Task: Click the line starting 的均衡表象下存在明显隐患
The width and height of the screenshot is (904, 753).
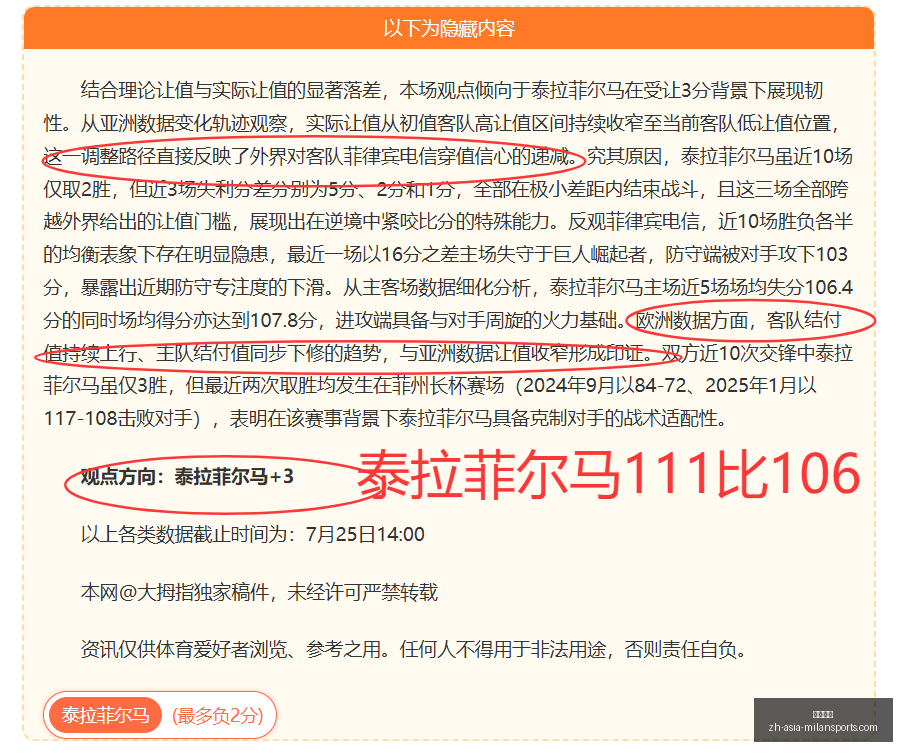Action: [446, 254]
